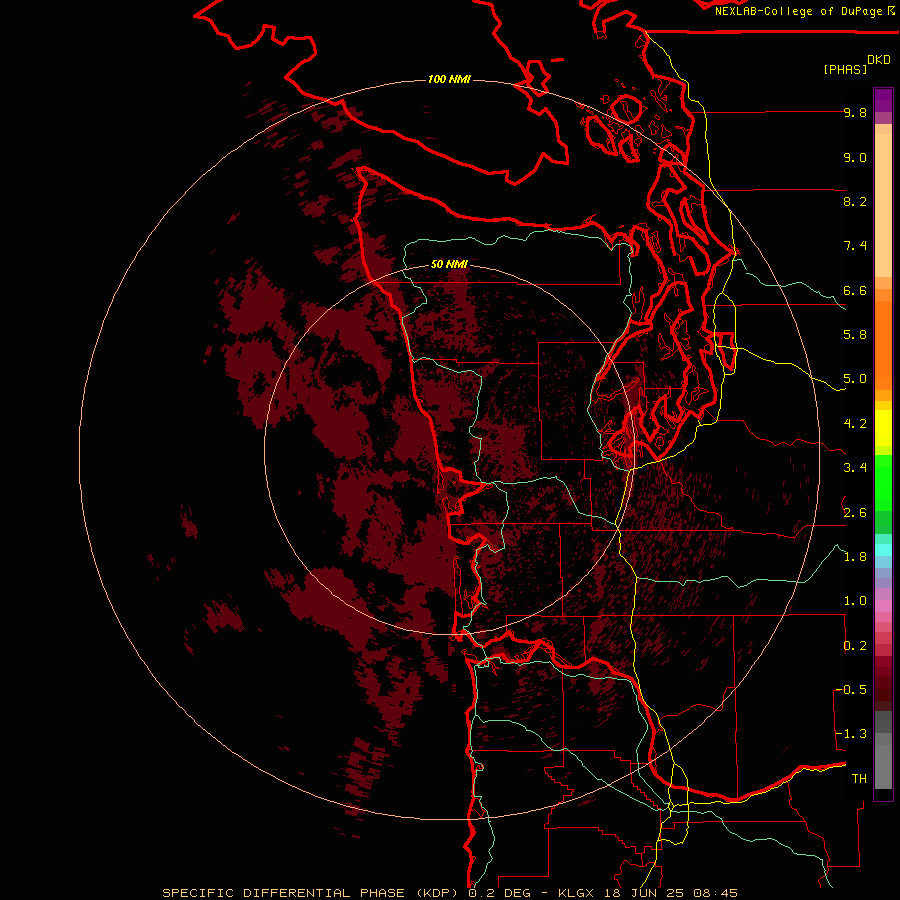Click the 0.2 scale value
The height and width of the screenshot is (900, 900).
[x=855, y=646]
